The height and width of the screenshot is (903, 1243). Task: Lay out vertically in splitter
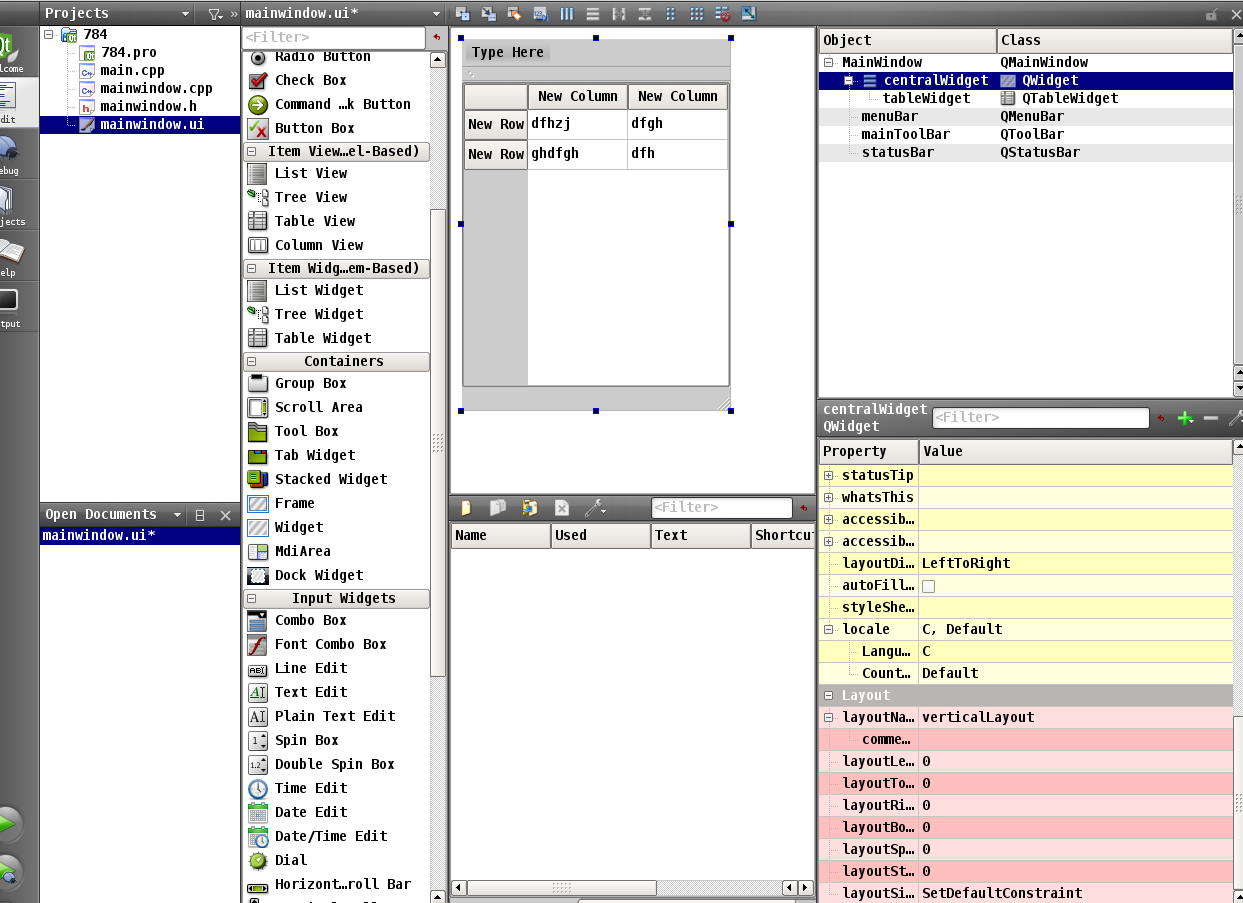tap(645, 14)
